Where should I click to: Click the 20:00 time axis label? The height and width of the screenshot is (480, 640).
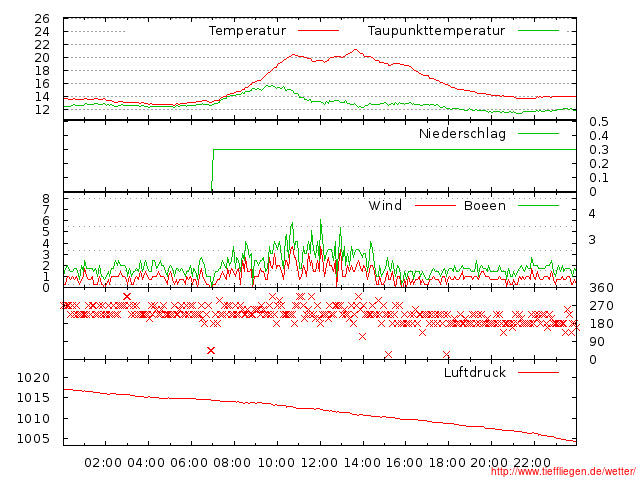click(489, 463)
